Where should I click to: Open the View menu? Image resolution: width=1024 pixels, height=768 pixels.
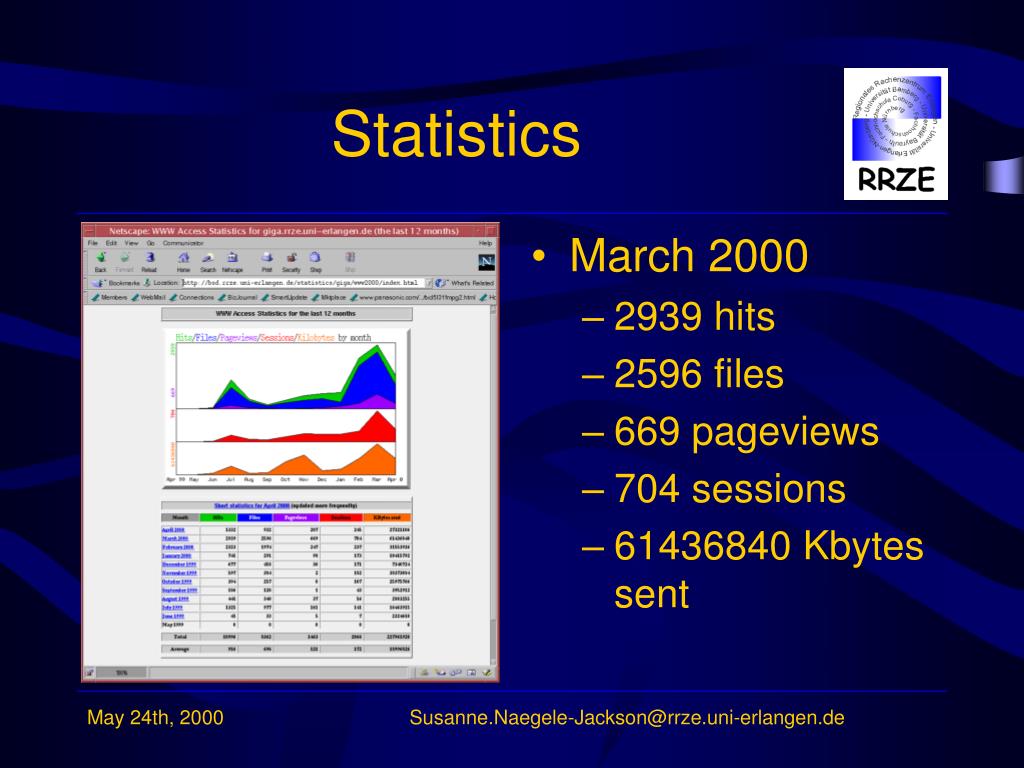point(131,243)
